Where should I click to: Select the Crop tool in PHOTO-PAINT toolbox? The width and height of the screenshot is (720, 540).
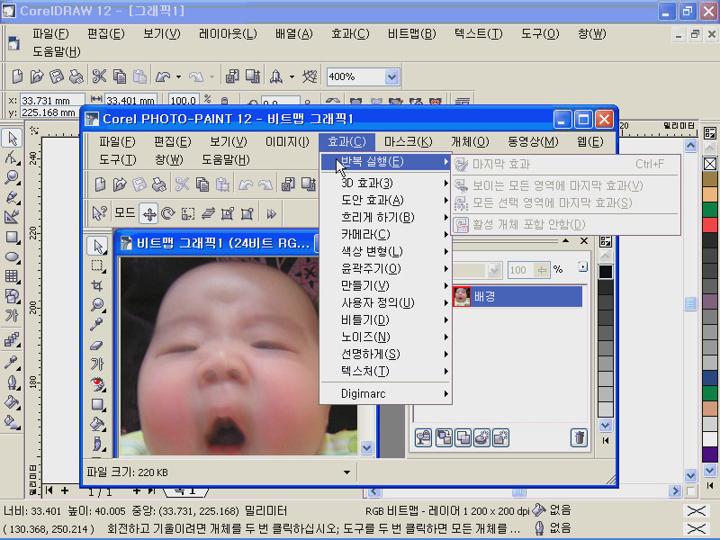(x=97, y=286)
